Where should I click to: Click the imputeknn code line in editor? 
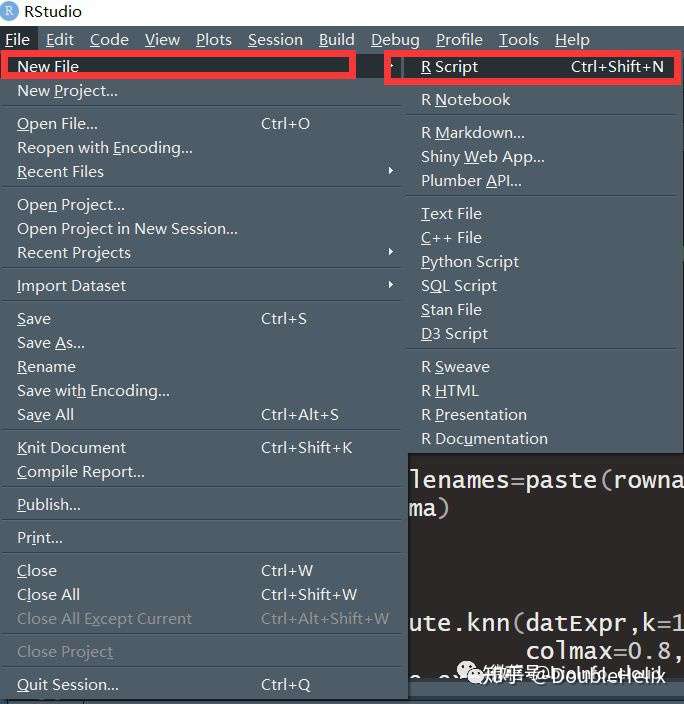(546, 623)
